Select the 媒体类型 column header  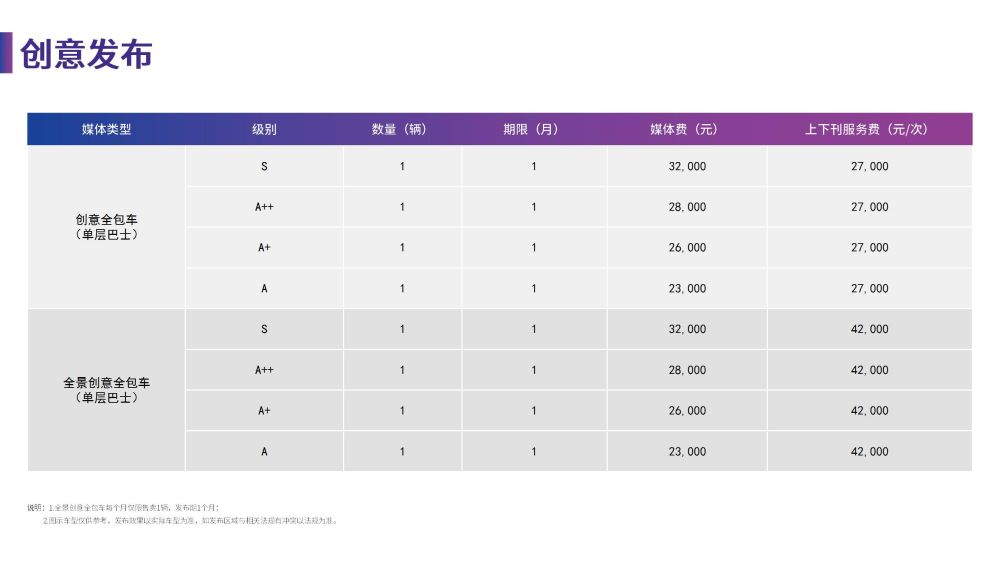106,129
